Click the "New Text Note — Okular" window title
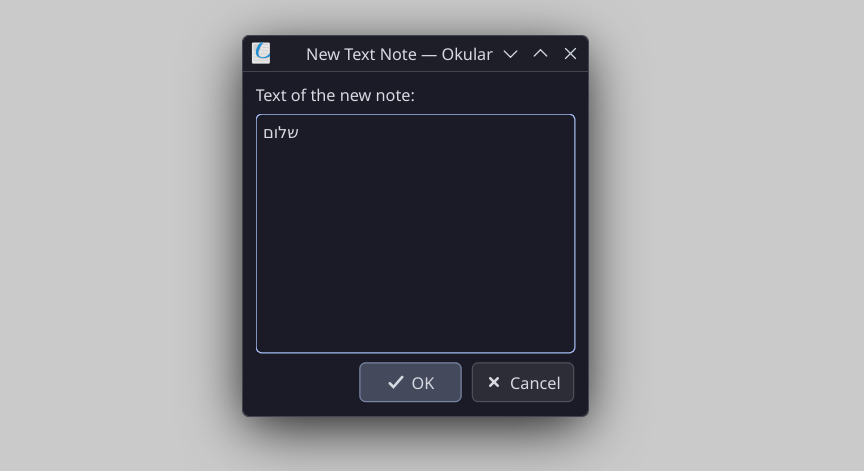This screenshot has height=471, width=864. pyautogui.click(x=399, y=54)
